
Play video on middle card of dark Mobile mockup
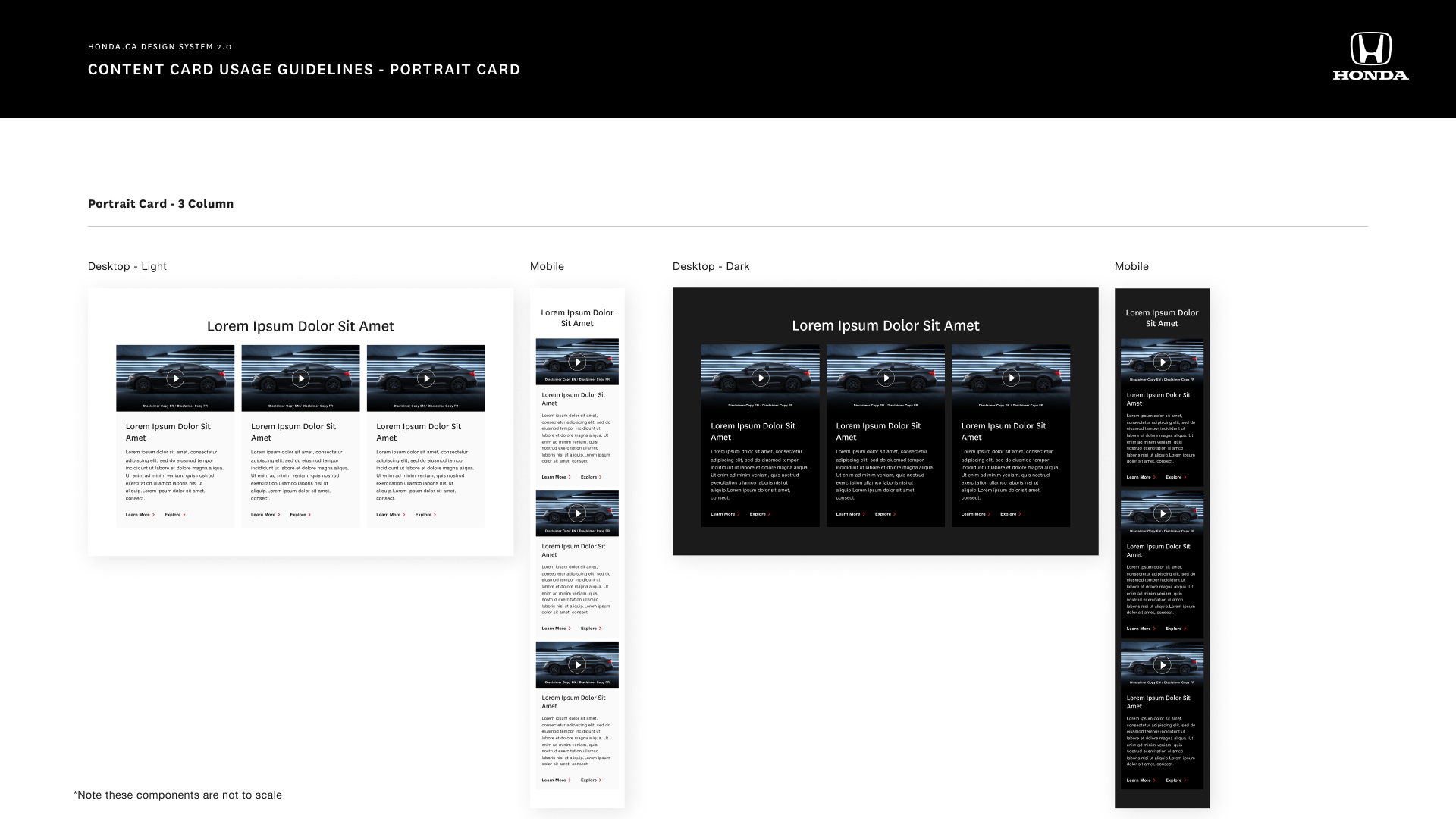[1162, 513]
